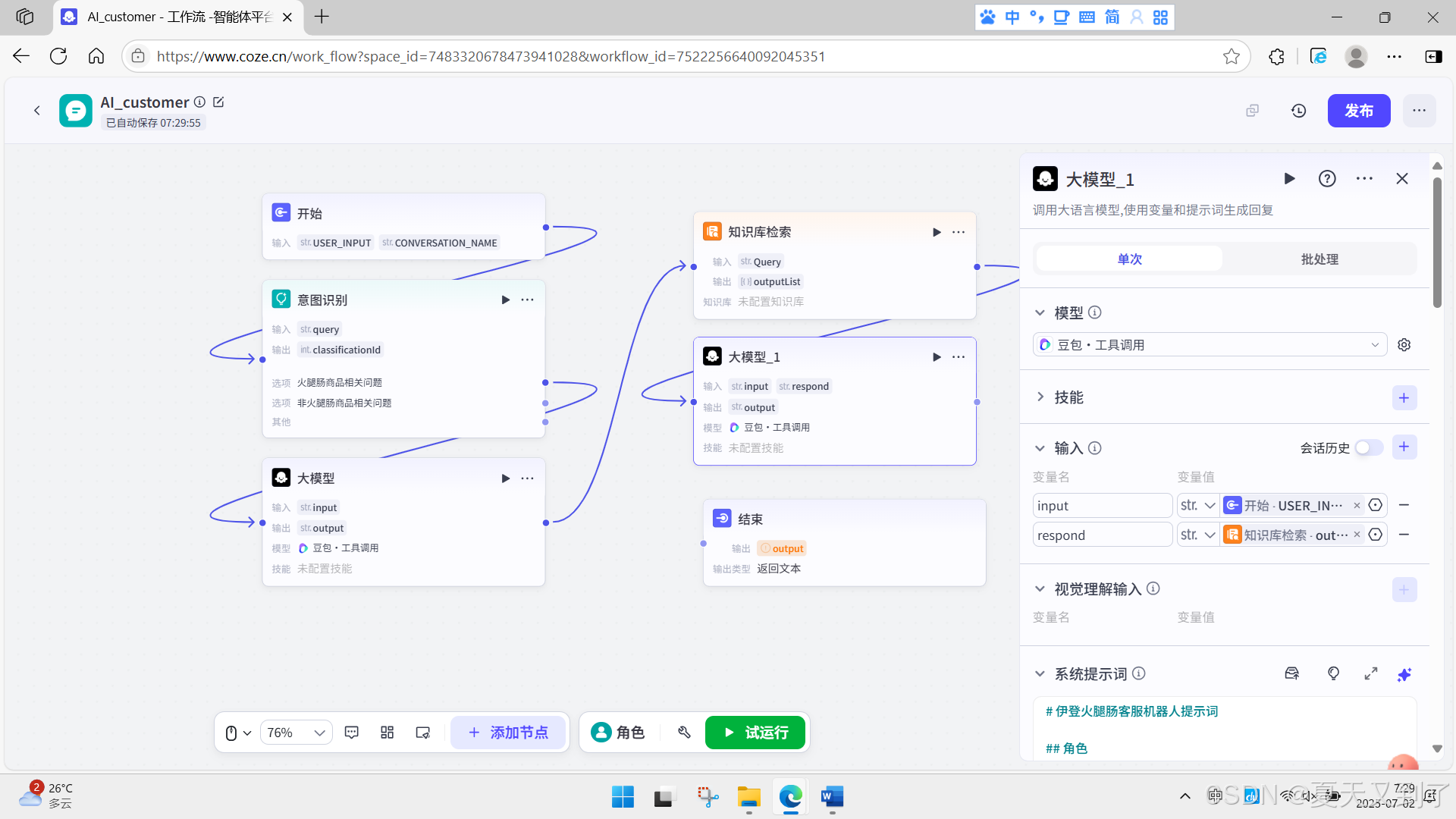
Task: Open the canvas comment icon
Action: coord(351,733)
